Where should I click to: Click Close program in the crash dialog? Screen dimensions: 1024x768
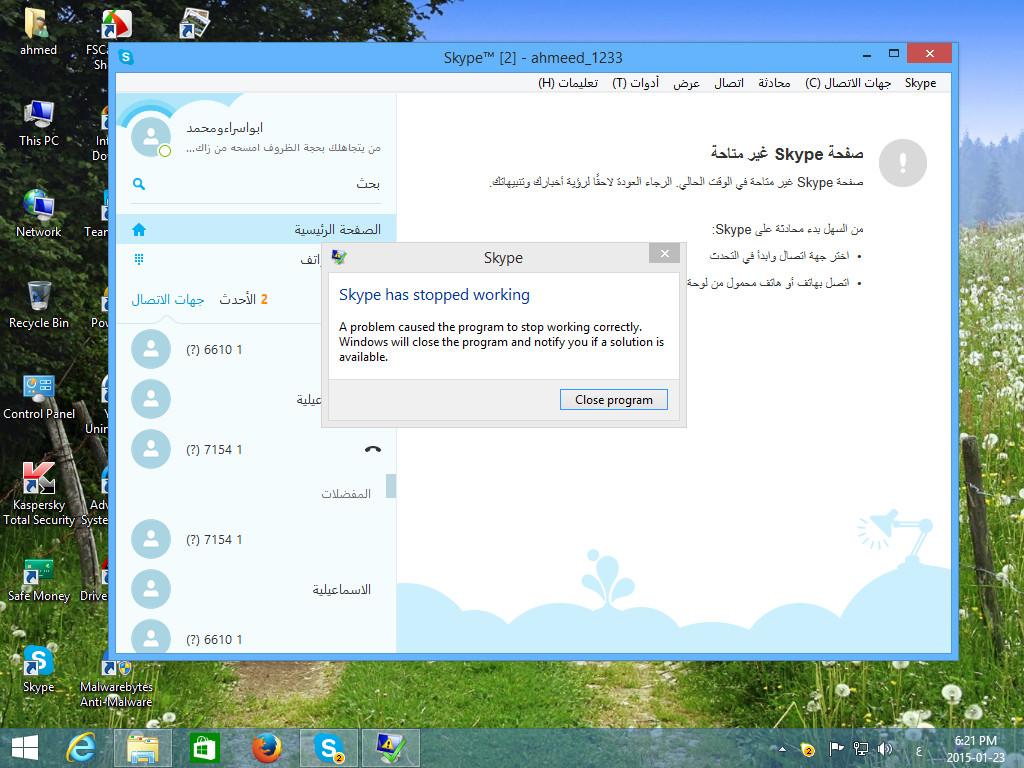click(613, 400)
